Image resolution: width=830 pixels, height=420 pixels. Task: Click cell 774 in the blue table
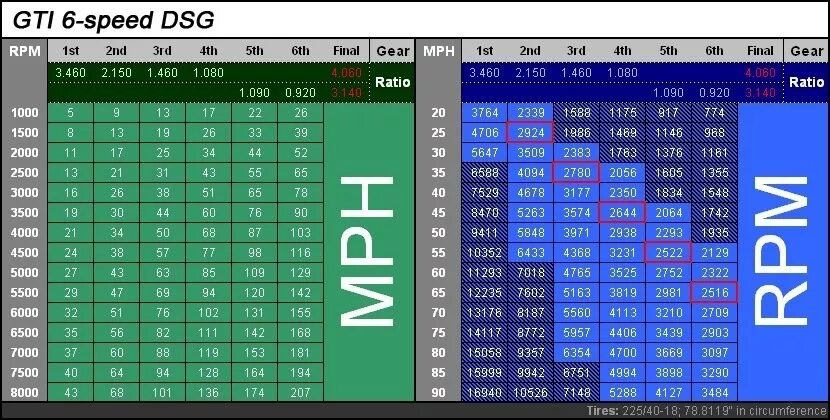tap(715, 113)
